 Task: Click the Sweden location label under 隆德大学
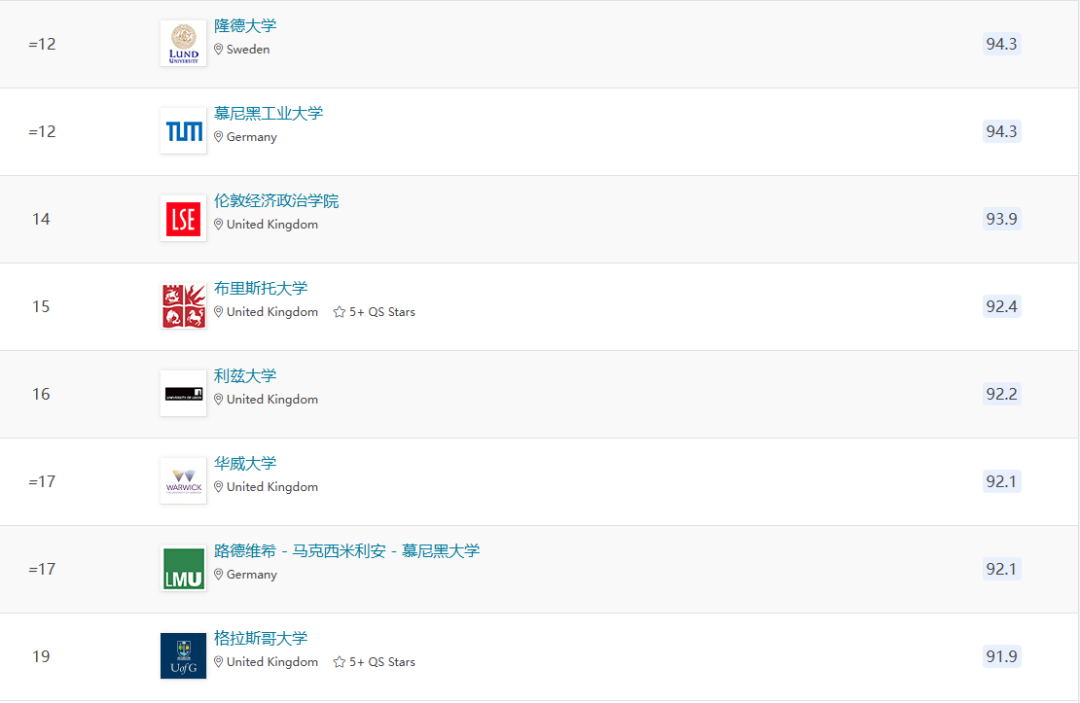click(247, 49)
